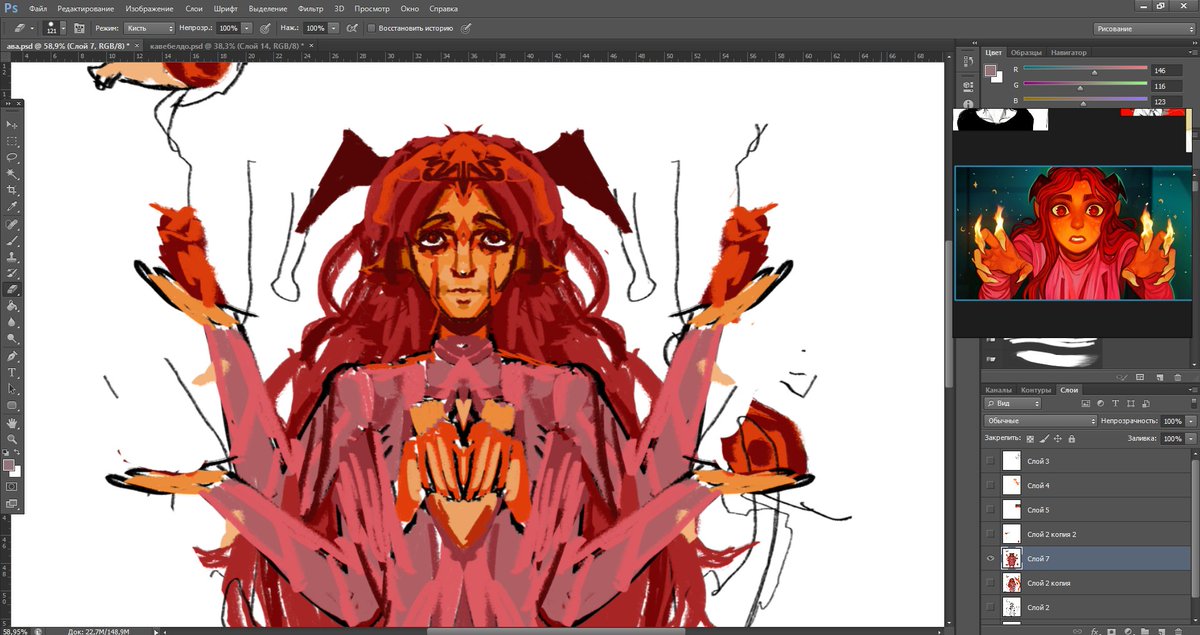1200x635 pixels.
Task: Show layer Слой 5 visibility box
Action: pyautogui.click(x=990, y=510)
